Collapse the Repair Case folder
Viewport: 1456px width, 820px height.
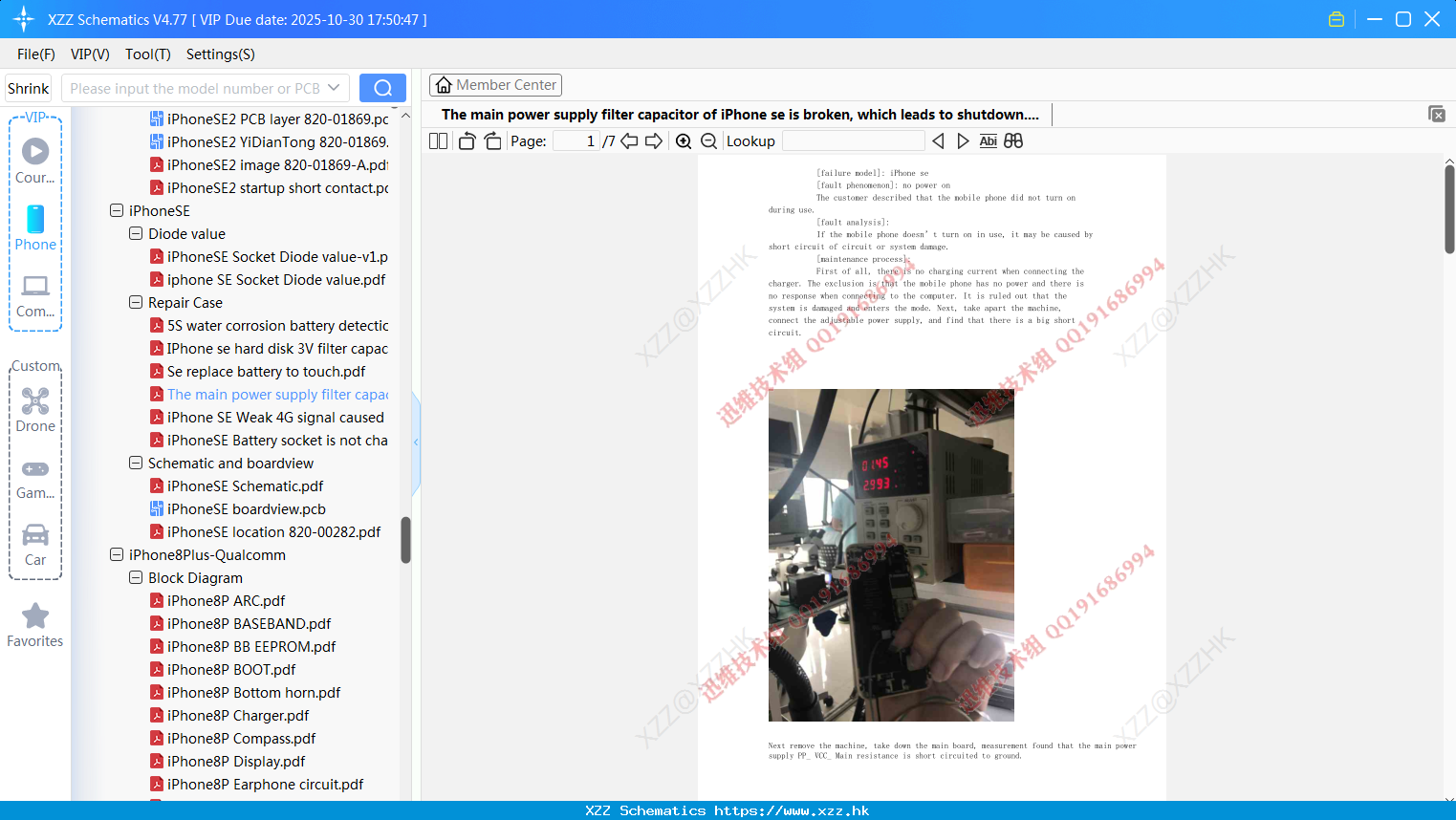coord(136,302)
